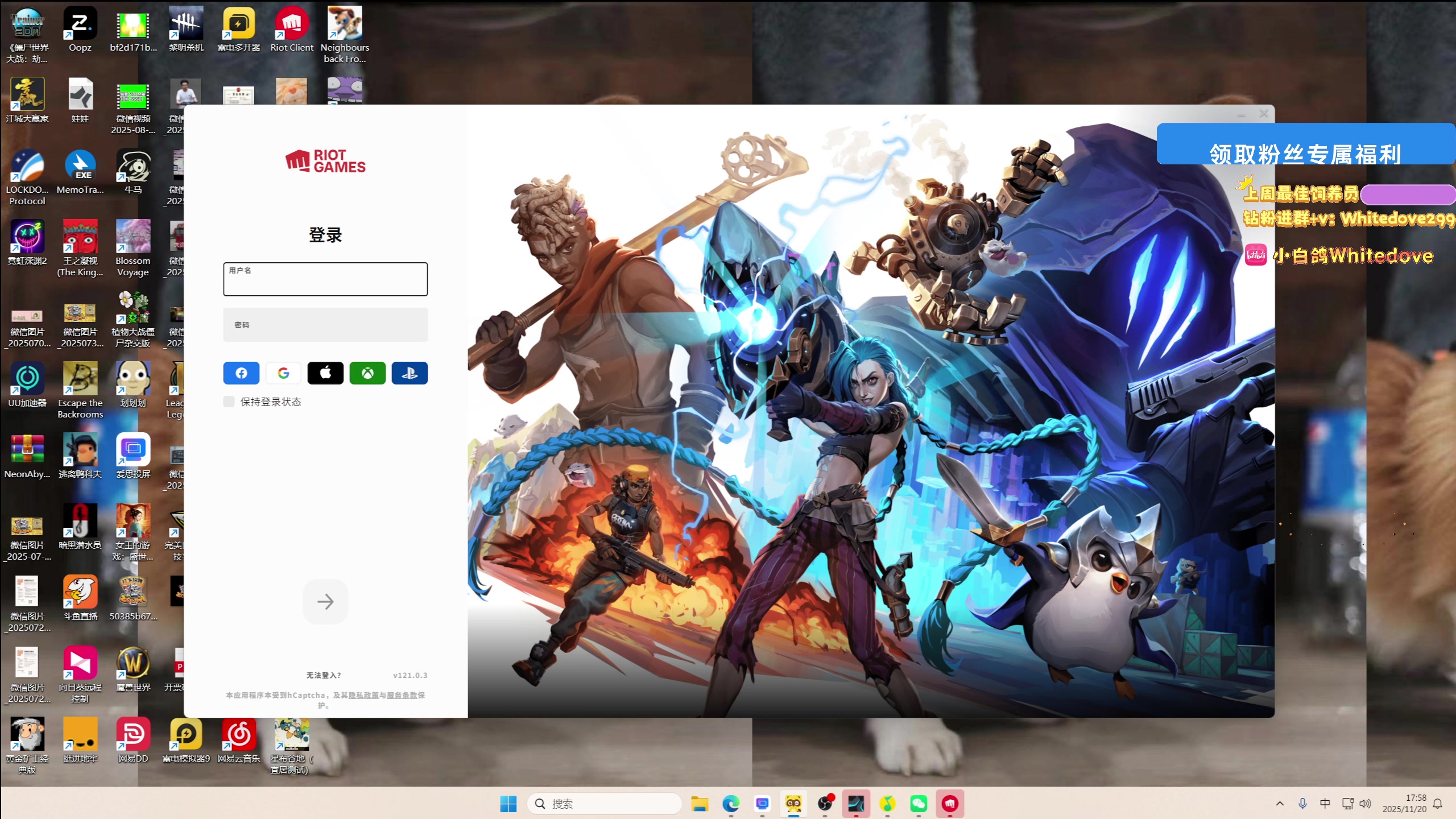The height and width of the screenshot is (819, 1456).
Task: Sign in with the Google icon
Action: point(283,373)
